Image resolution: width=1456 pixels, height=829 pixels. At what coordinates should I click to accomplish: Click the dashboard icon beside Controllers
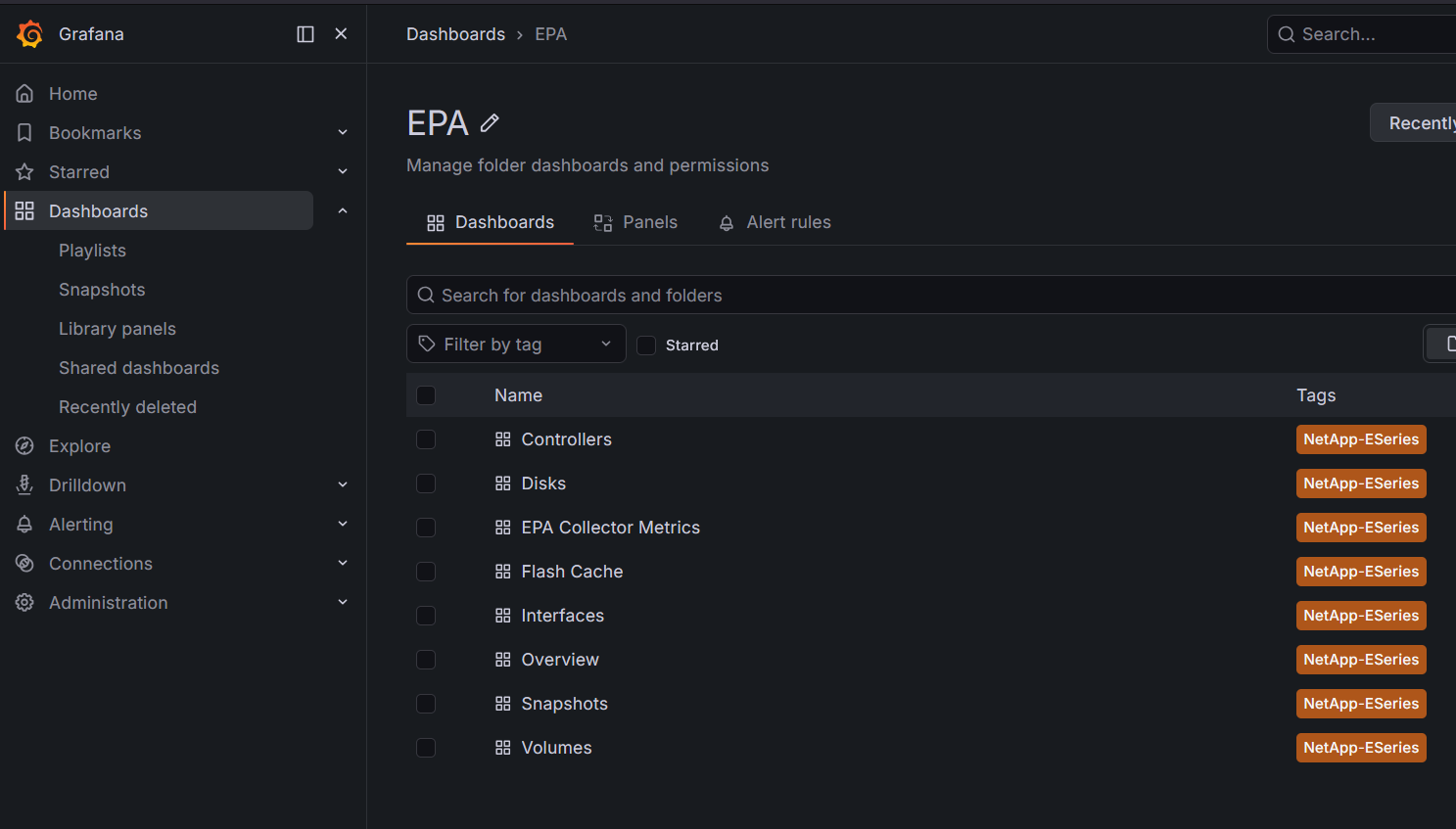(503, 439)
